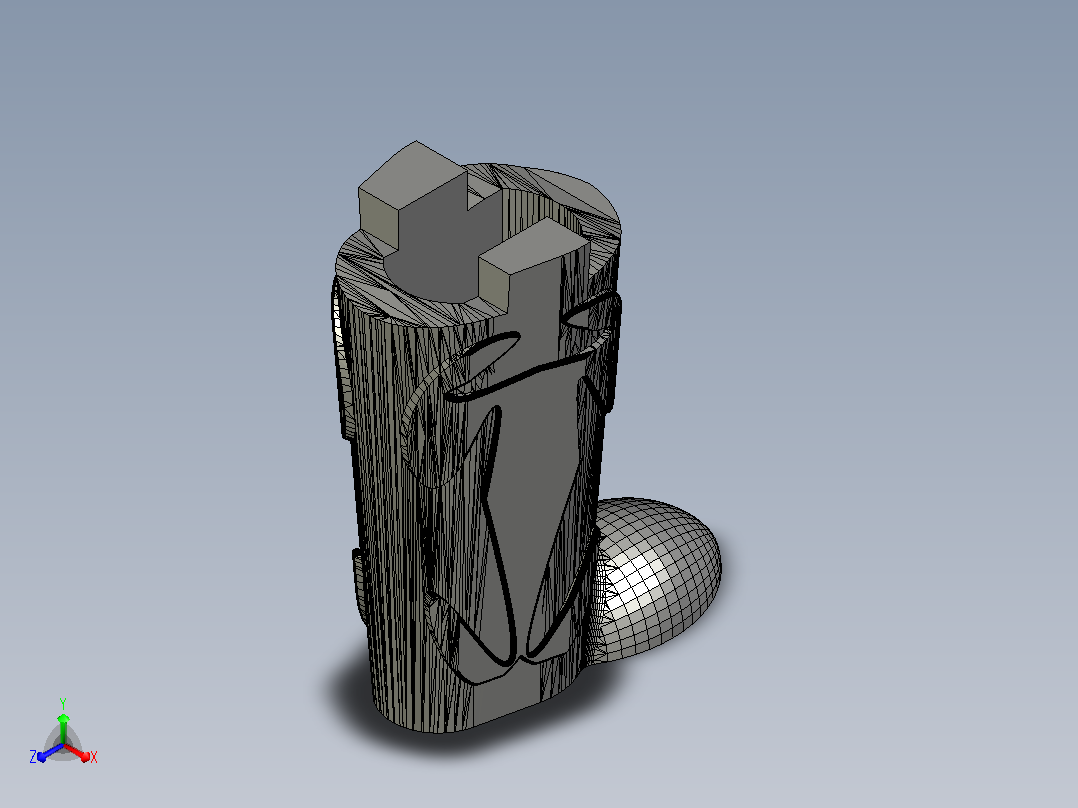Click the green Y letter label above the triad

pos(63,704)
